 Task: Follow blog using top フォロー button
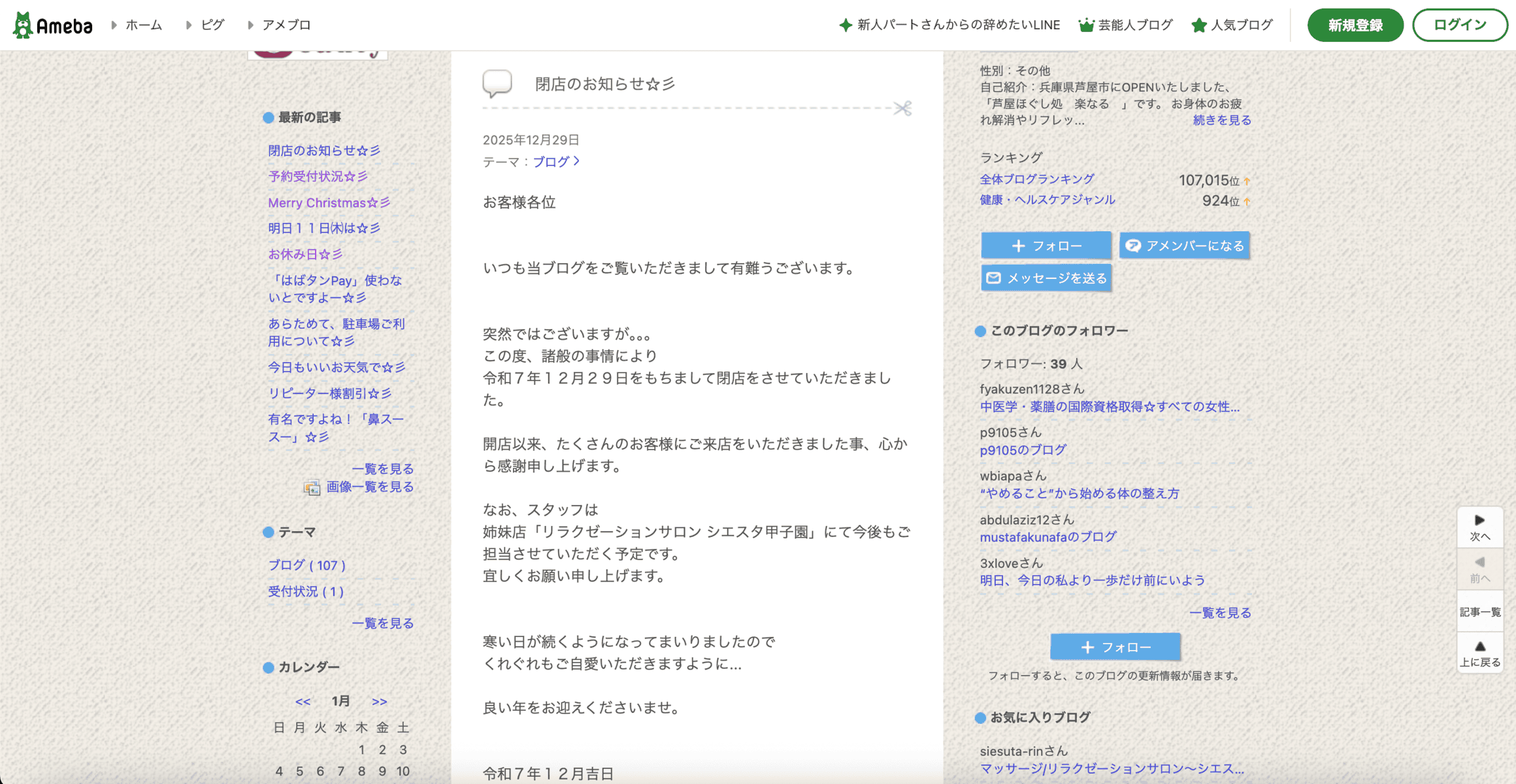pos(1046,246)
